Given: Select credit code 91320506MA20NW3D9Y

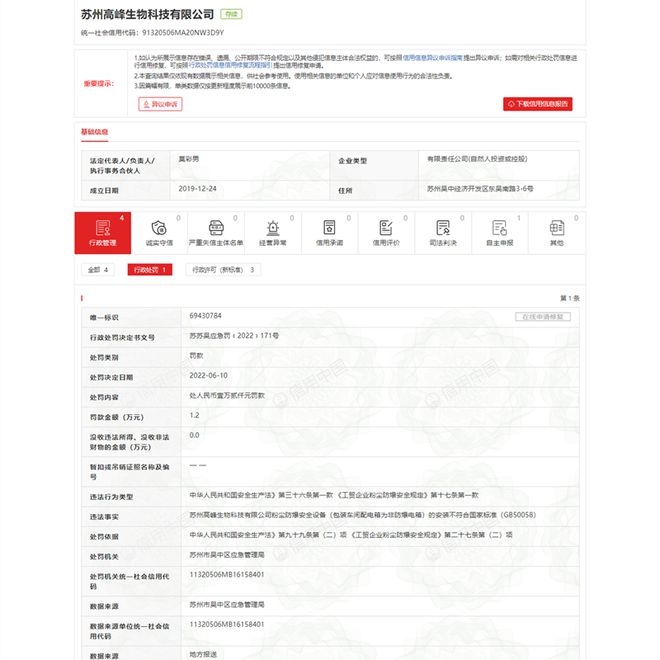Looking at the screenshot, I should [x=183, y=33].
